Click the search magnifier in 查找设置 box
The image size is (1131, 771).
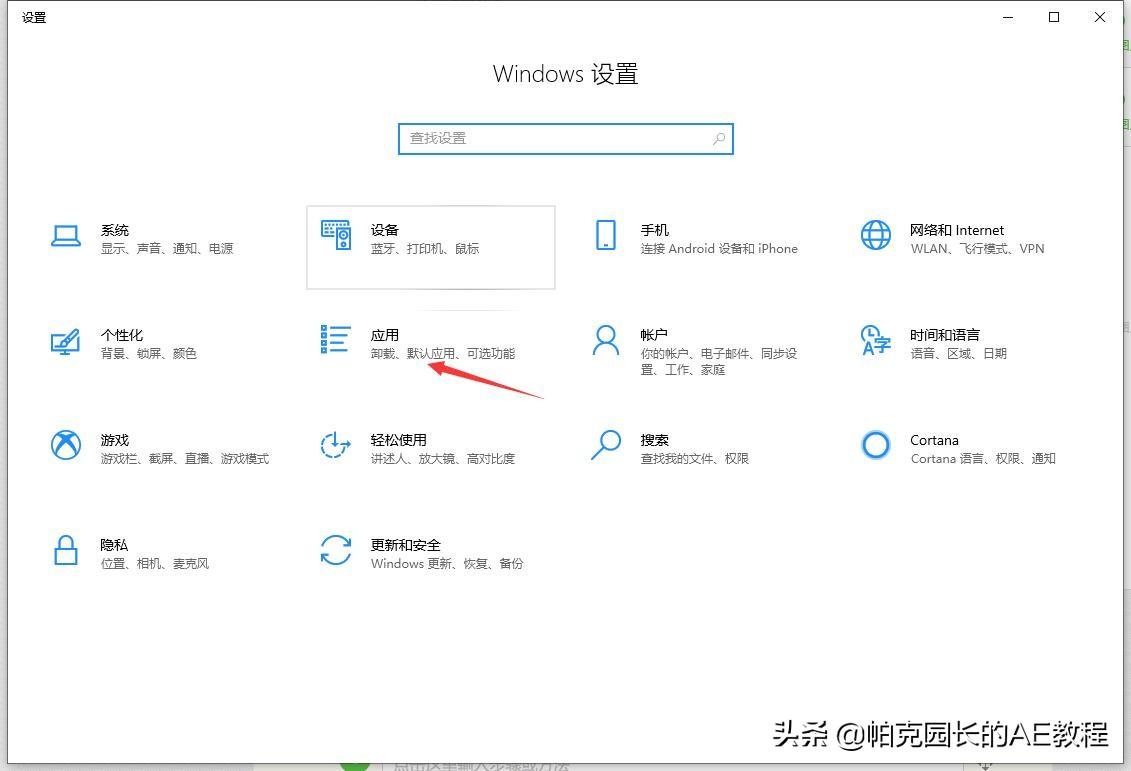718,138
